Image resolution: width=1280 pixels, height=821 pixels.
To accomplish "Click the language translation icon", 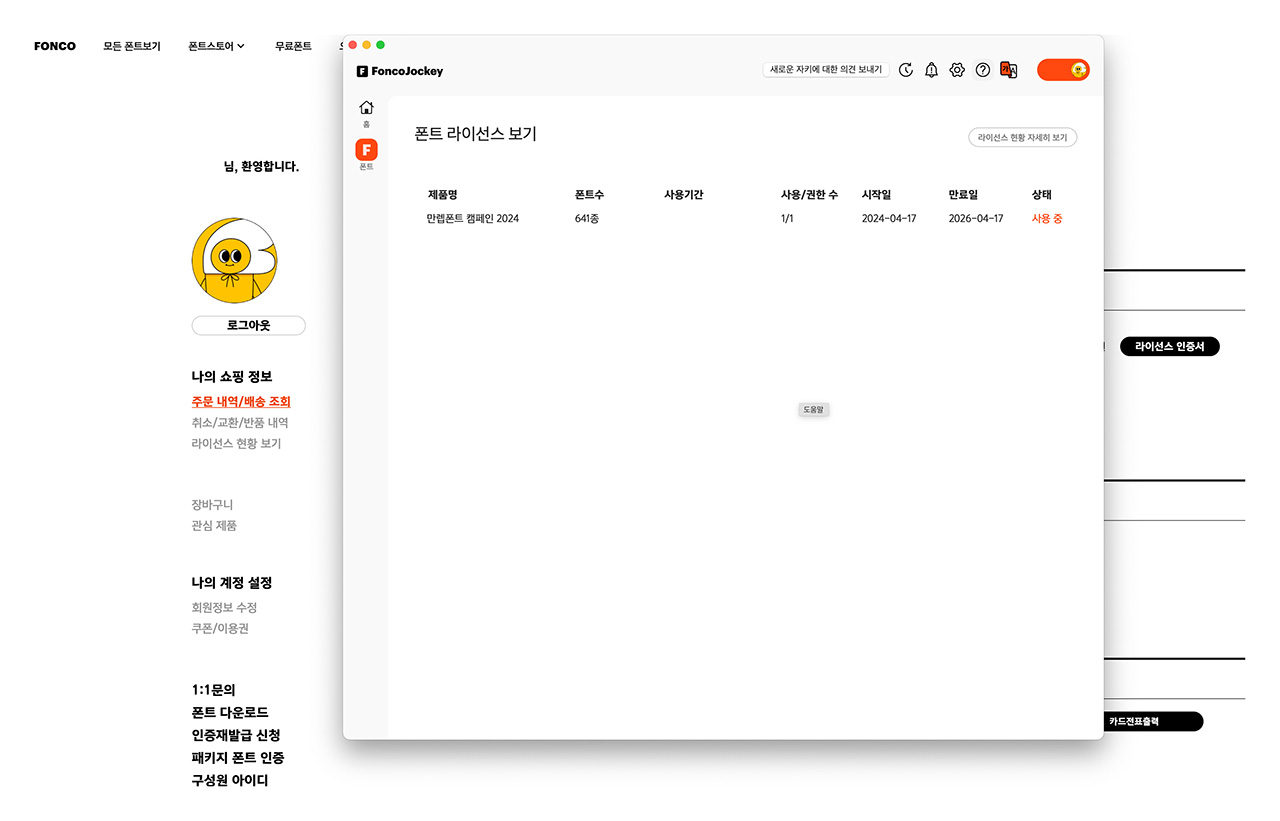I will (x=1009, y=70).
